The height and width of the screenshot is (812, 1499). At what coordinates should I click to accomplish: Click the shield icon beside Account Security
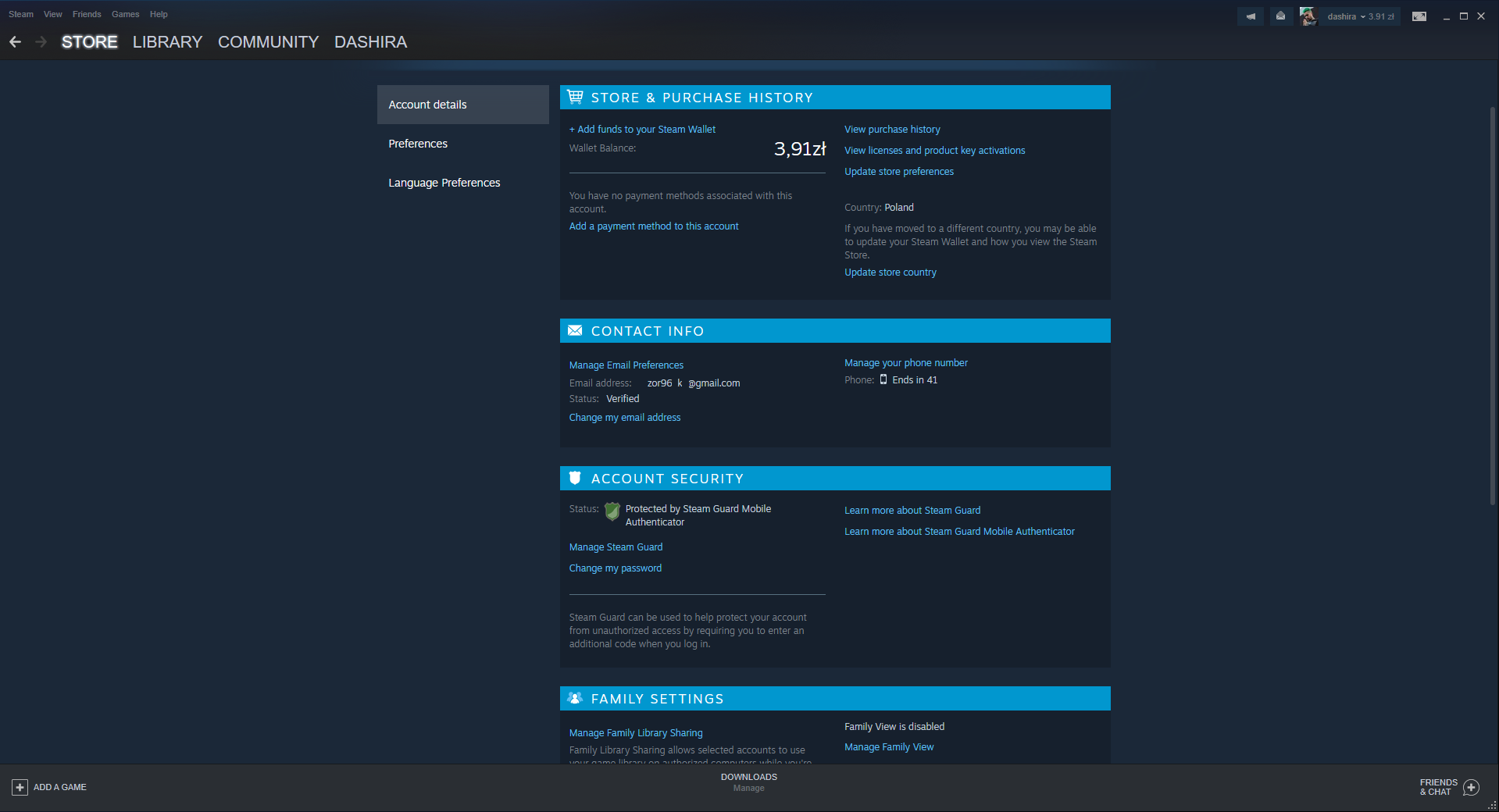point(575,478)
